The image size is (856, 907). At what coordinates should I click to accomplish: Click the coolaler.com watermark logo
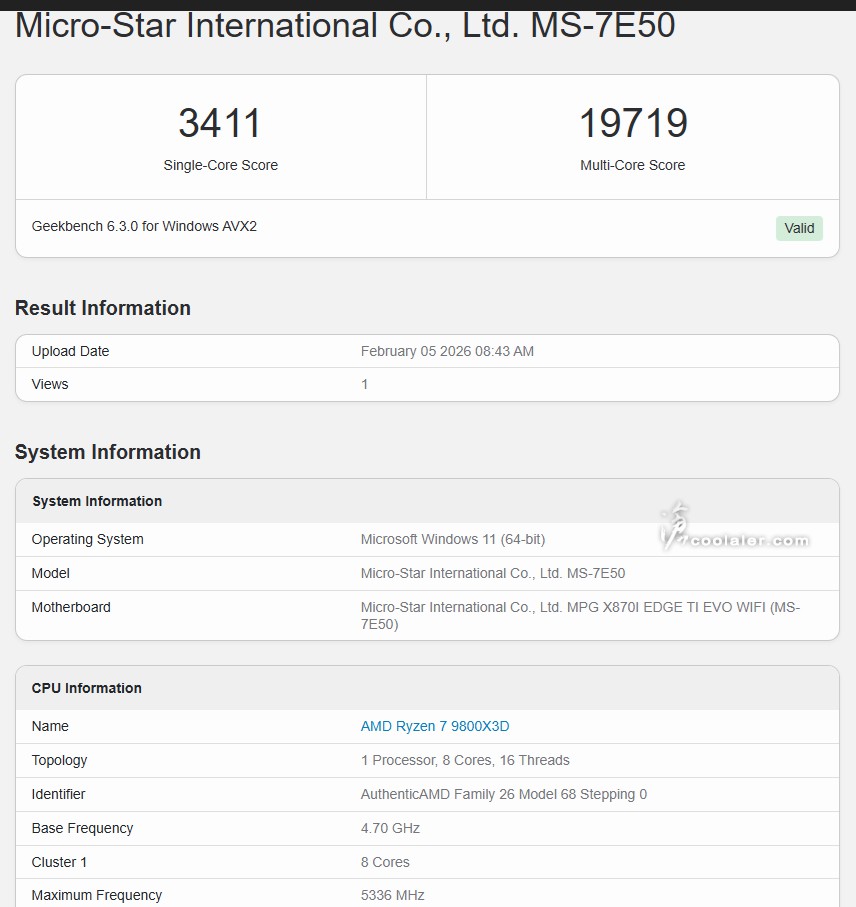[735, 531]
